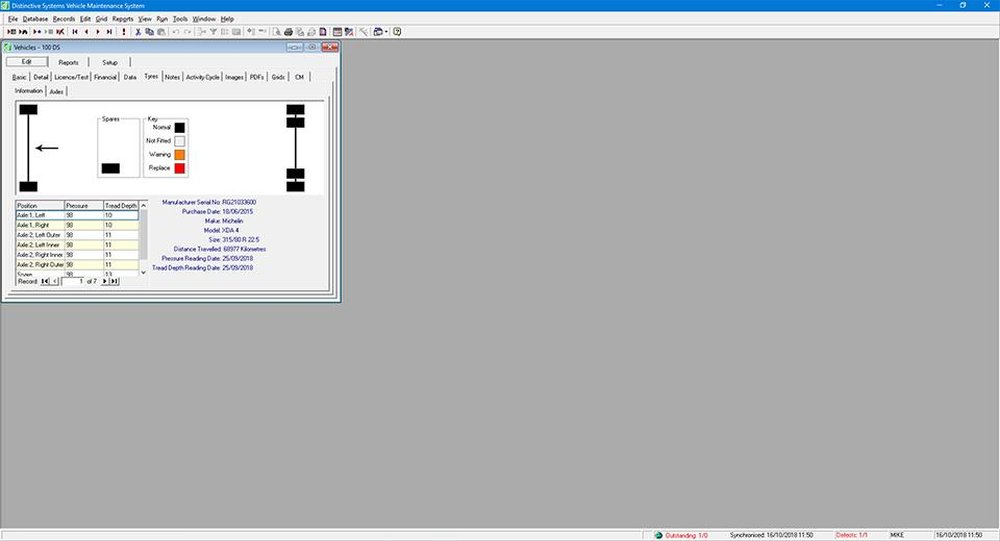The height and width of the screenshot is (541, 1000).
Task: Click the page document toolbar icon
Action: [323, 31]
